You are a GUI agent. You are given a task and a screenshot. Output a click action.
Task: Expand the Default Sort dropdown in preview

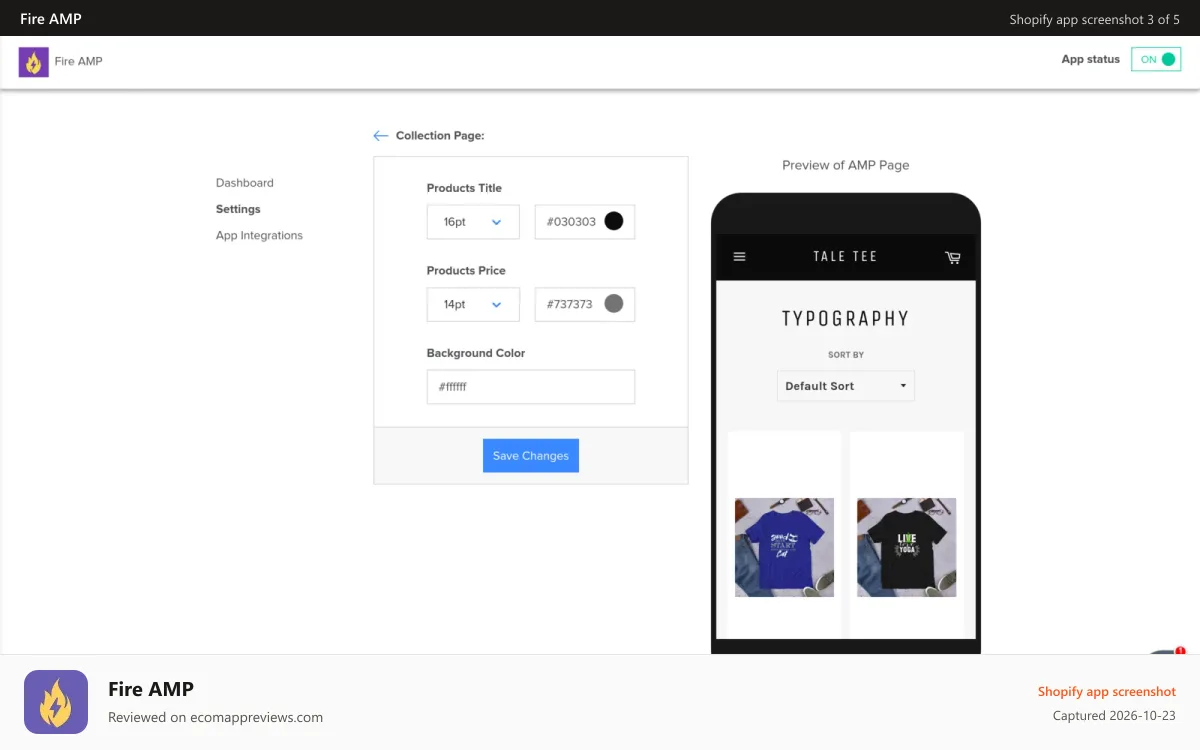846,386
